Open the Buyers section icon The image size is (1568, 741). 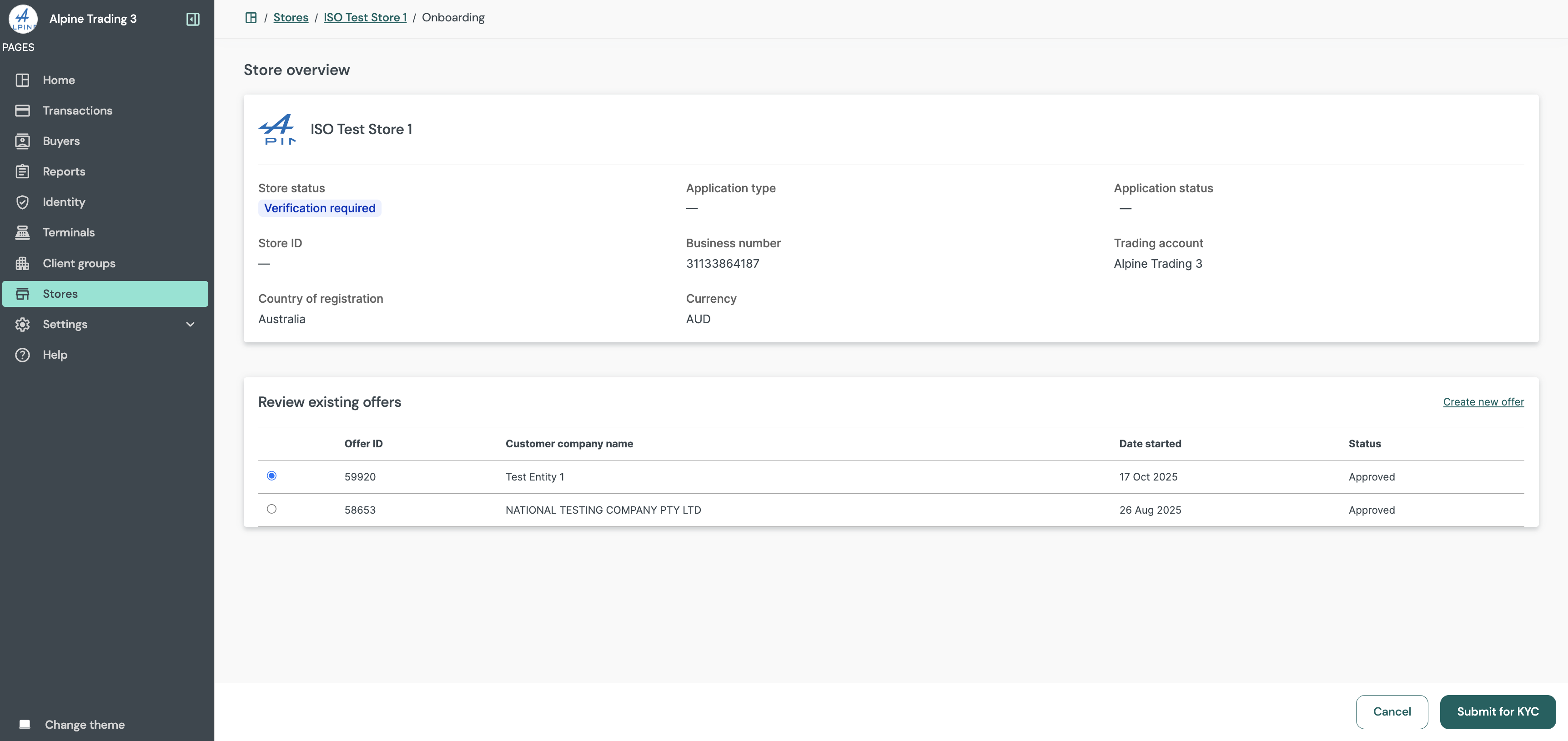(23, 140)
